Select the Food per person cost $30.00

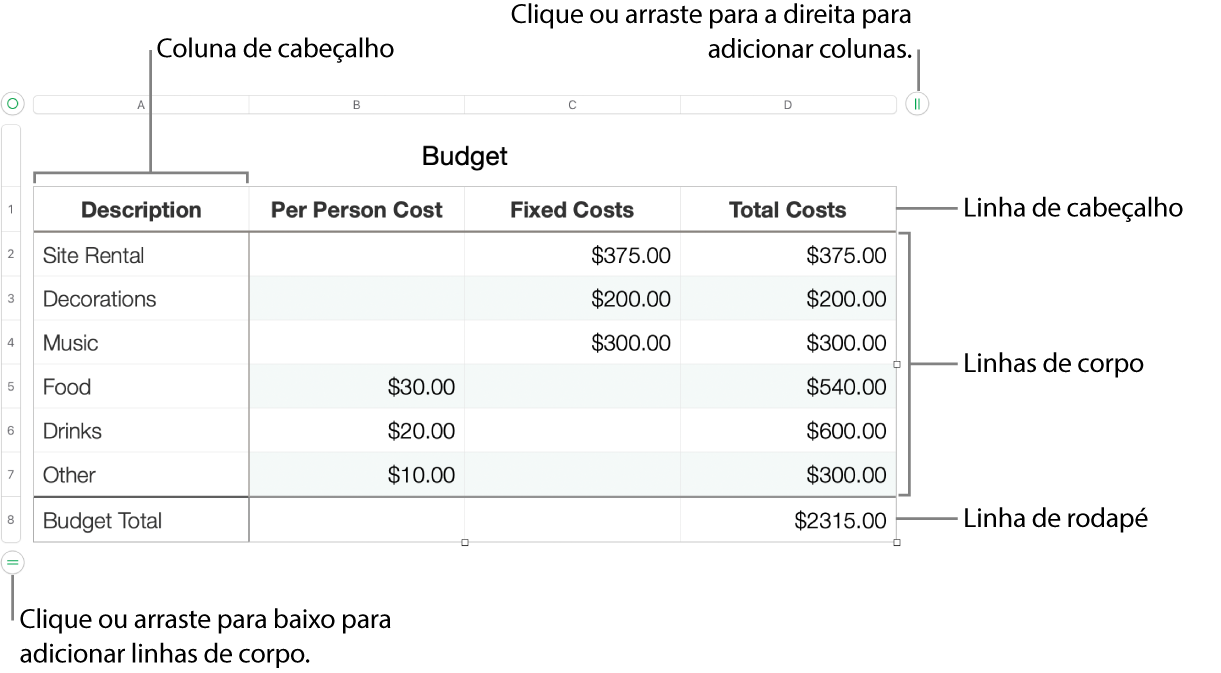[421, 387]
